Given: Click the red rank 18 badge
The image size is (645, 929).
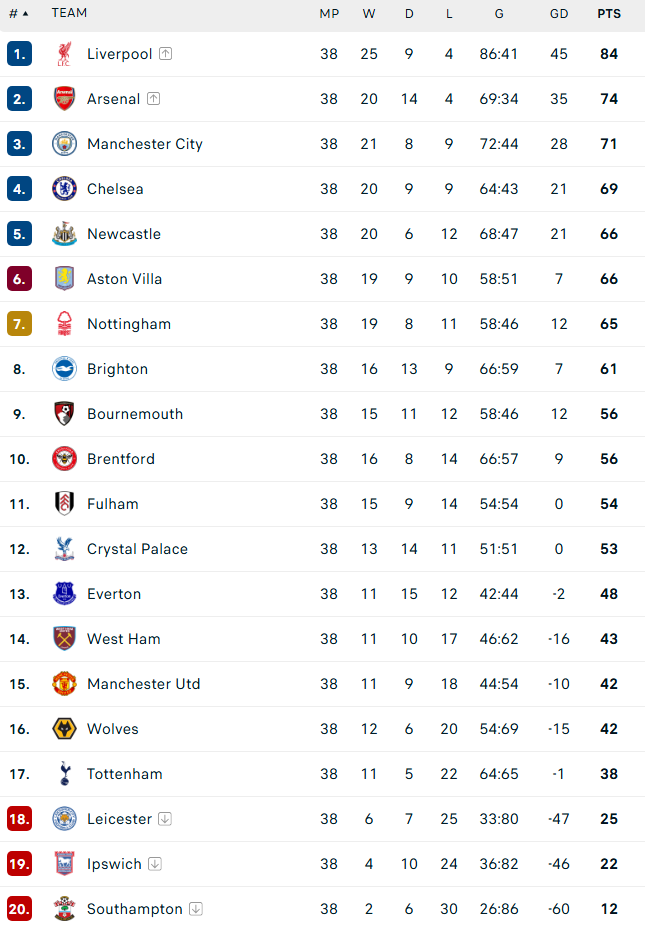Looking at the screenshot, I should [x=20, y=819].
